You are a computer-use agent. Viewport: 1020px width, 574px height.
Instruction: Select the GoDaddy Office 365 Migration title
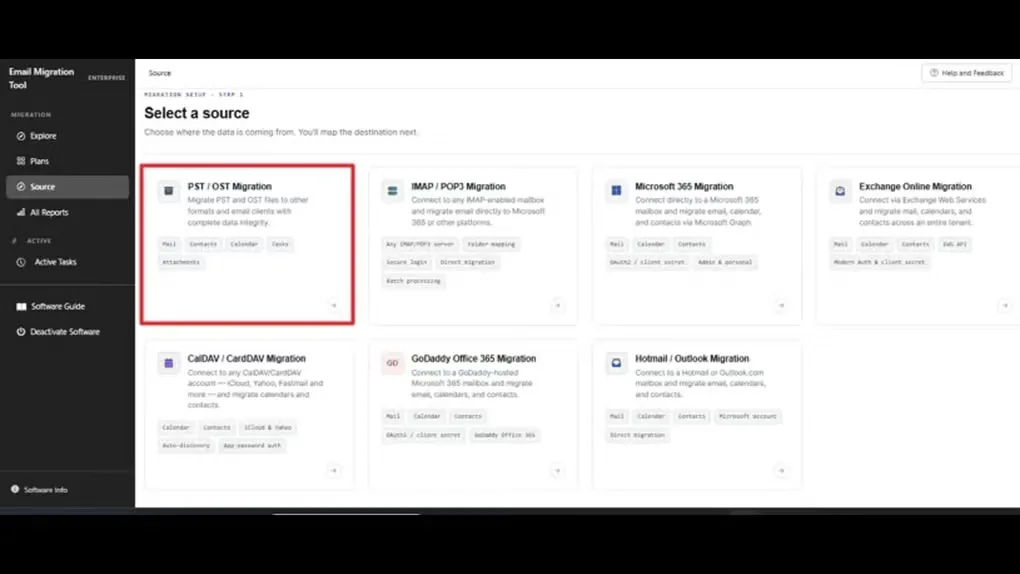pyautogui.click(x=474, y=359)
